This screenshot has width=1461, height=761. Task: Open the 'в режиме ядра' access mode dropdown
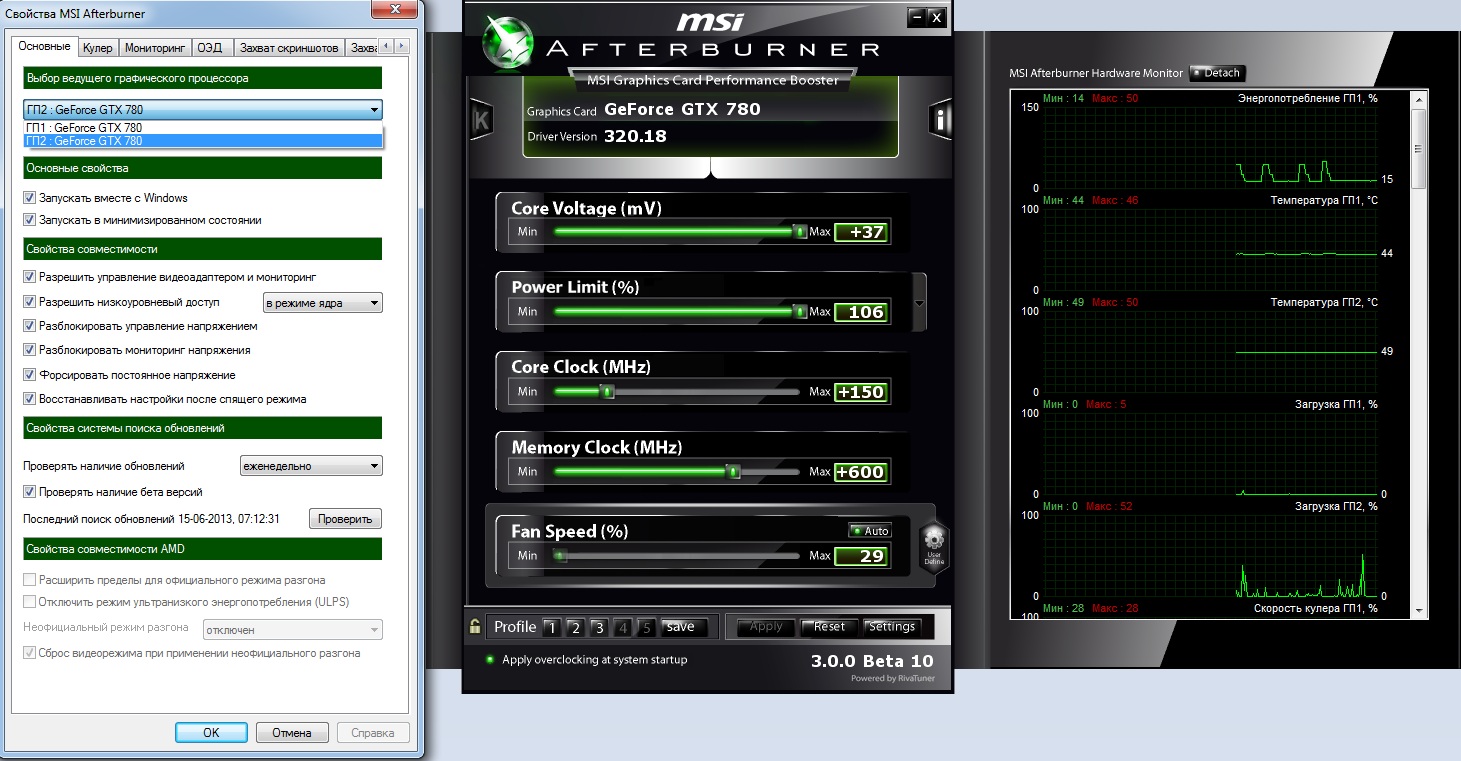[x=323, y=303]
